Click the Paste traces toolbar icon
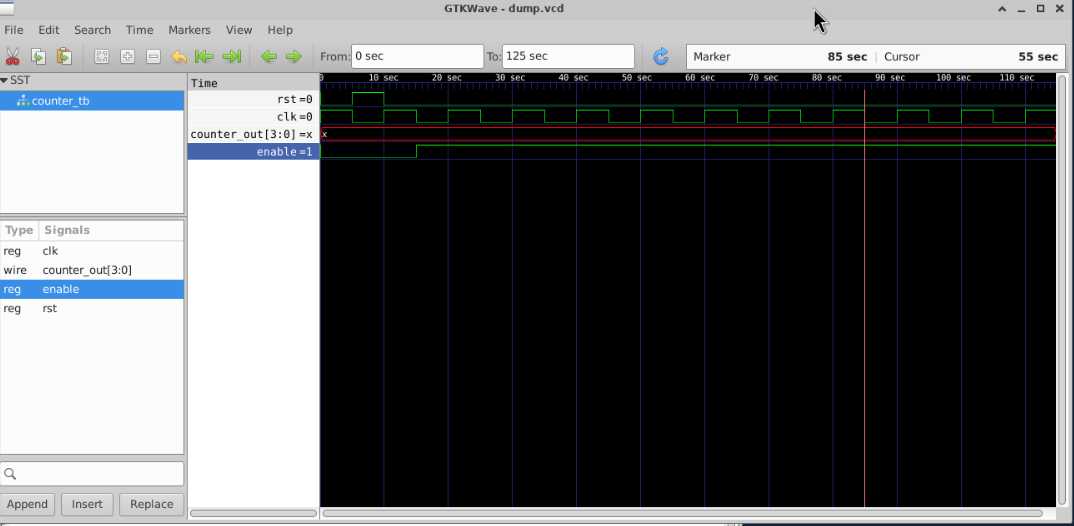This screenshot has width=1074, height=526. (63, 57)
